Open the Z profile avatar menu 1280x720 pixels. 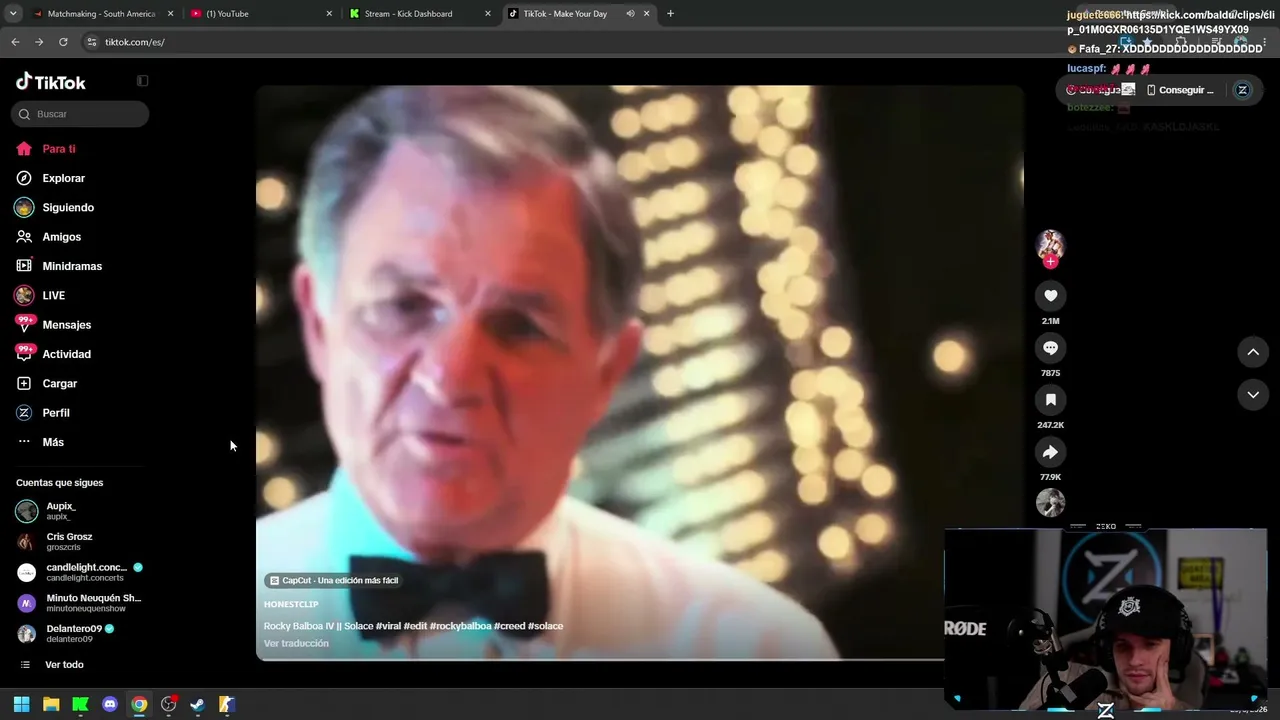(x=1243, y=90)
